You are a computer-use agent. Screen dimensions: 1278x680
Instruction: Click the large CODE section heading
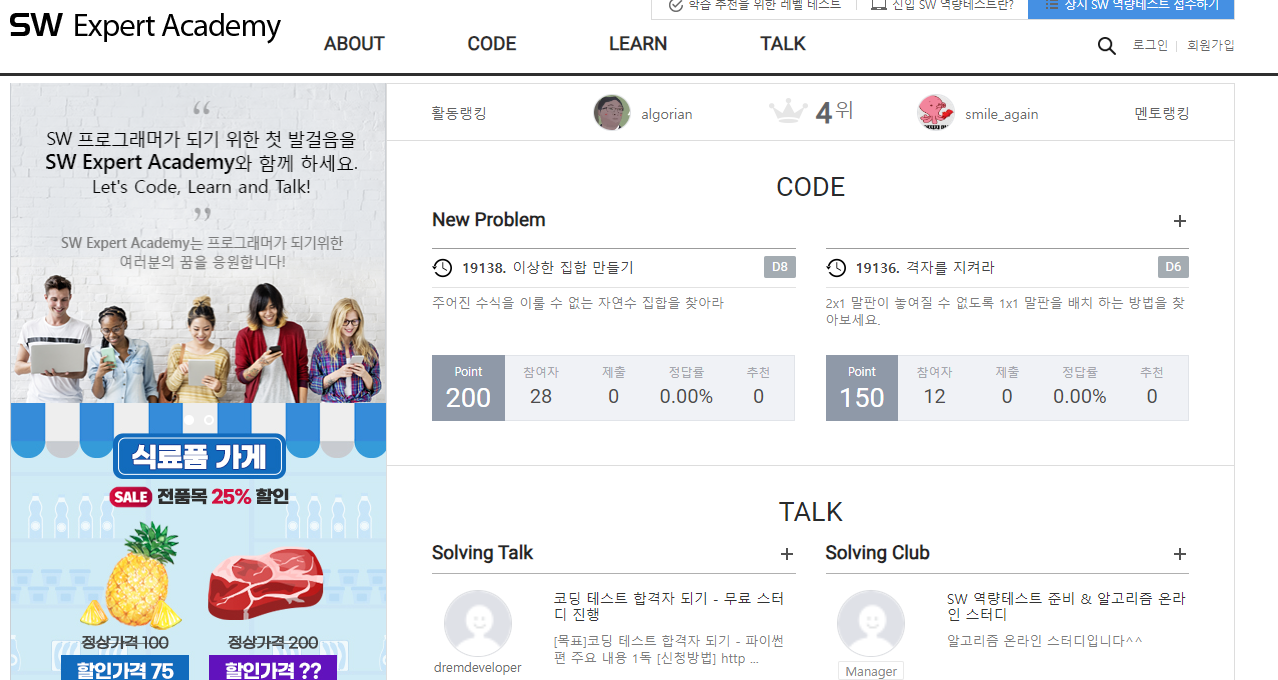[810, 187]
